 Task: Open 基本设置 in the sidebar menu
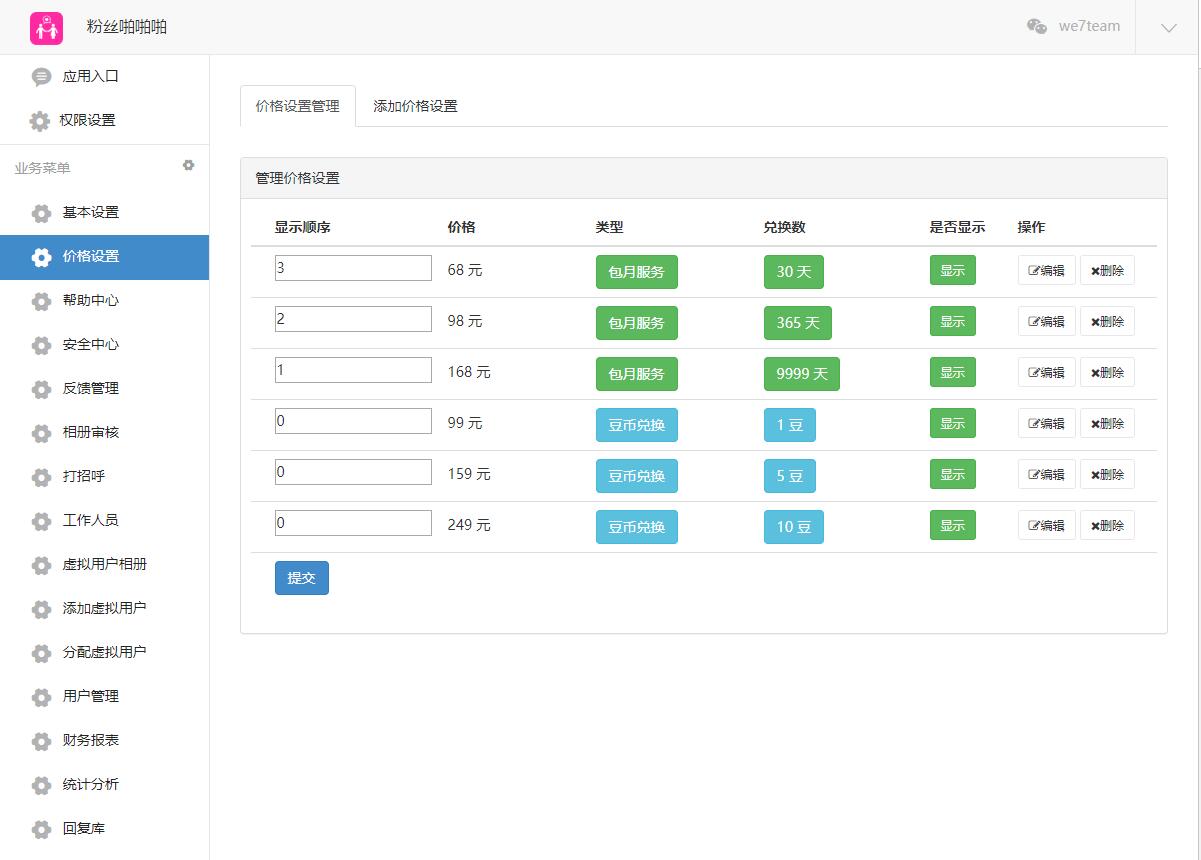(x=91, y=213)
